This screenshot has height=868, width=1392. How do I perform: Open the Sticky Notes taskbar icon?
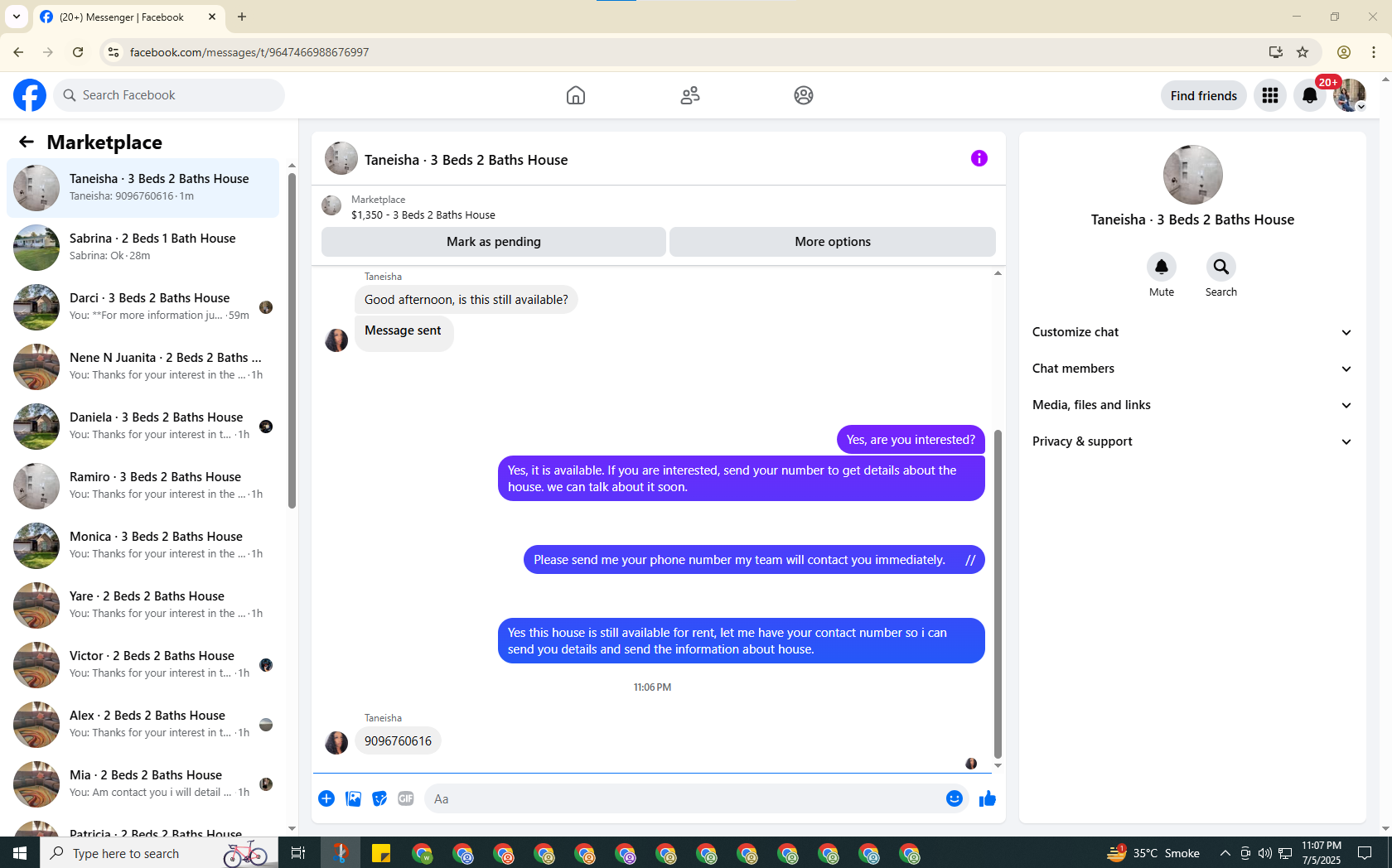pos(381,853)
